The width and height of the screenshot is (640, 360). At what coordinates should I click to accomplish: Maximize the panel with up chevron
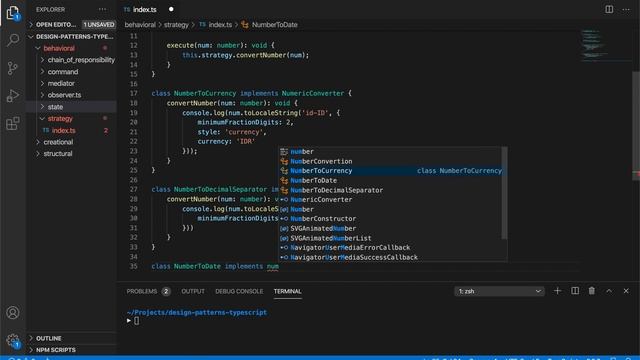point(609,291)
